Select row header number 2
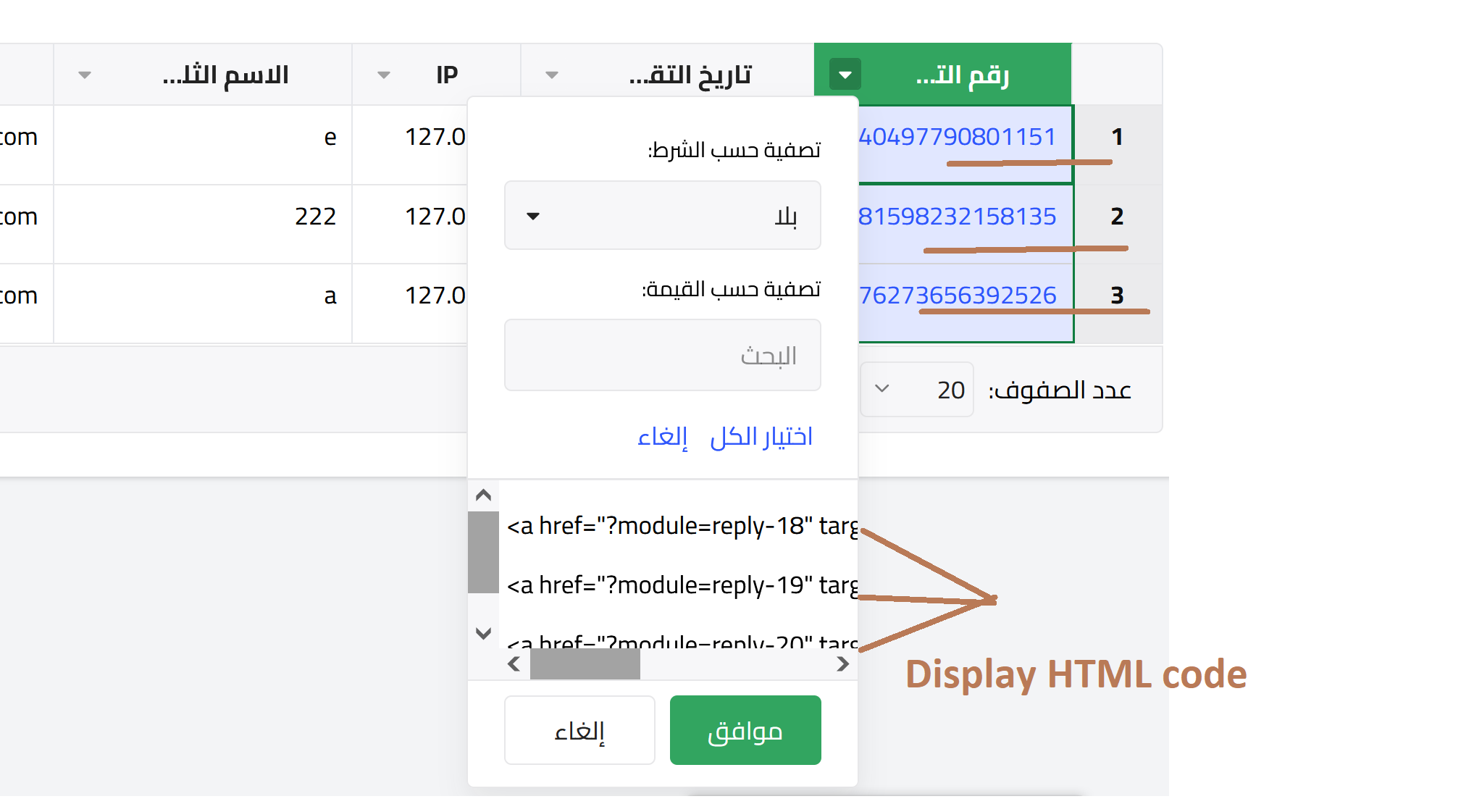1474x812 pixels. (1117, 217)
